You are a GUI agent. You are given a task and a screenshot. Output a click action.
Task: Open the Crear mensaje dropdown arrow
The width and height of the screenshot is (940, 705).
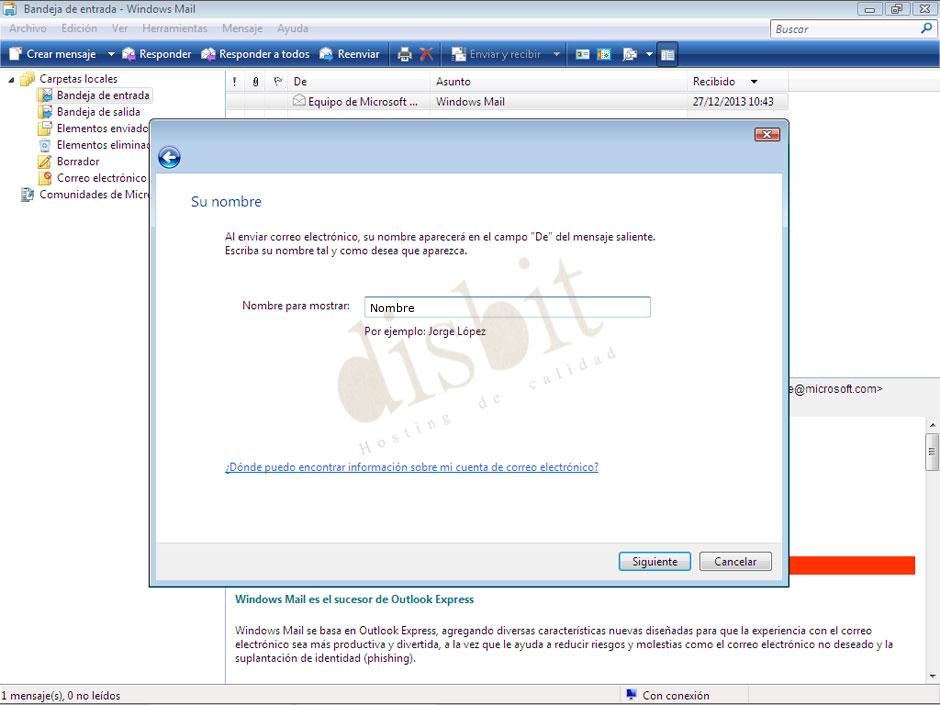coord(110,54)
